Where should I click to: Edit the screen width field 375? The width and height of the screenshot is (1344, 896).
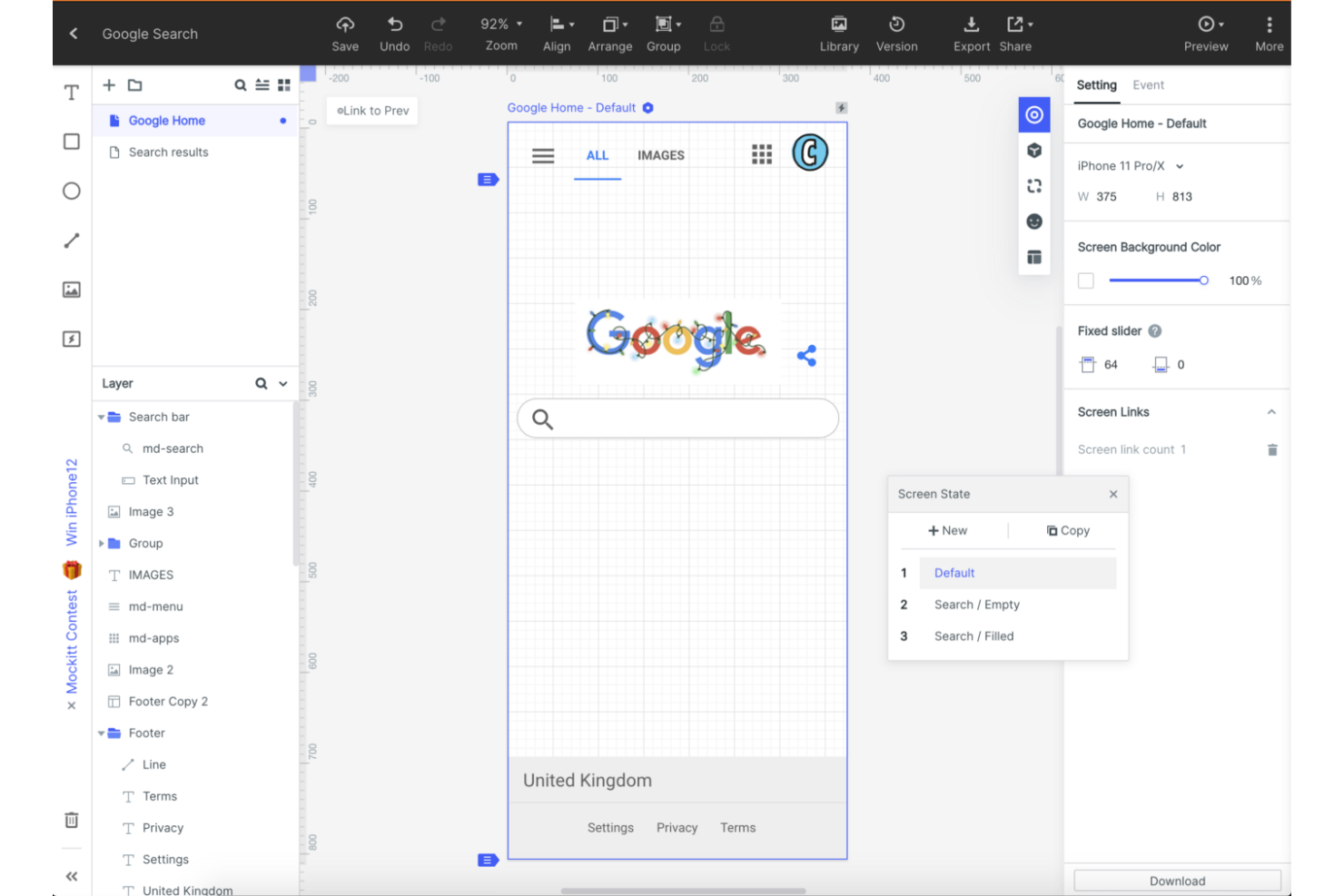[1106, 196]
